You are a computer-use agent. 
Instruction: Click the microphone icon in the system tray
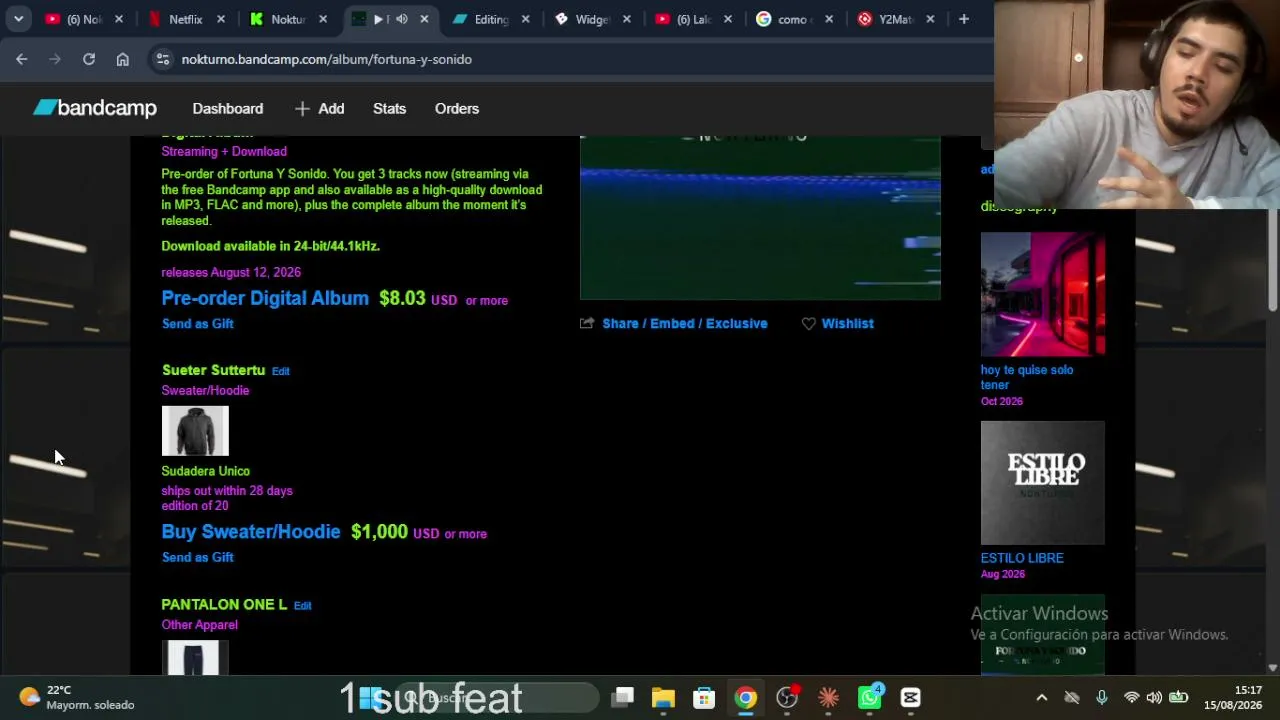1101,697
